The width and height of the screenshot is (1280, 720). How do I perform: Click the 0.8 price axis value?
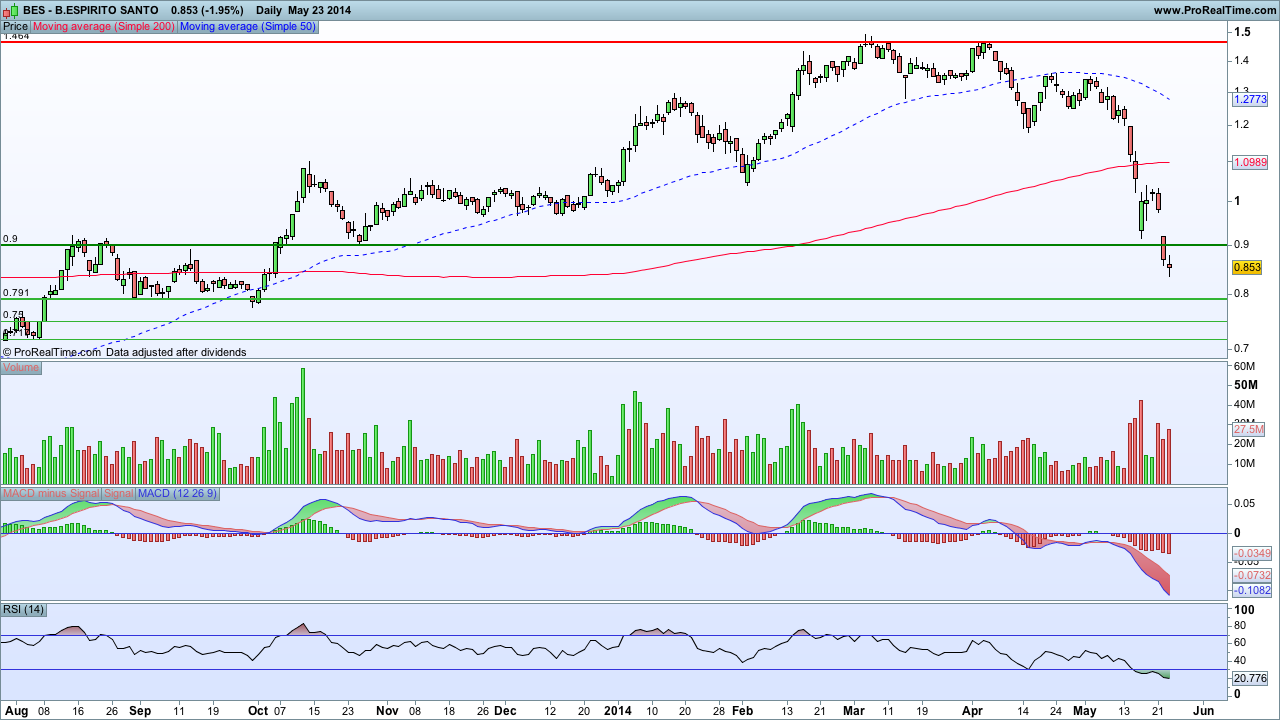[x=1242, y=294]
